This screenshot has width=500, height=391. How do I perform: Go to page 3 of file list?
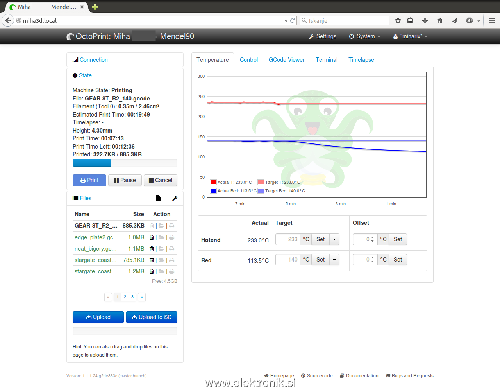(133, 297)
